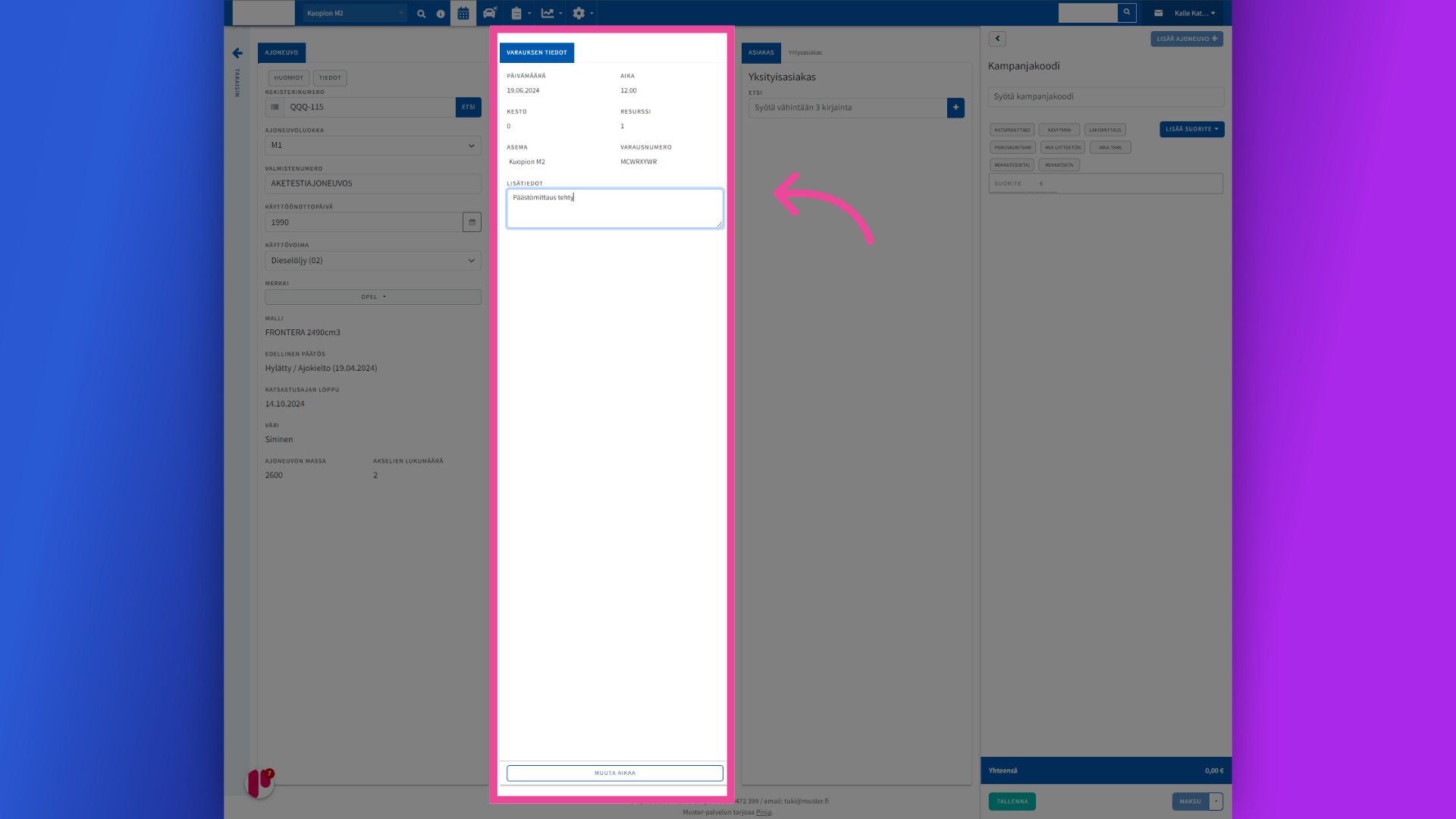Open the Käyttövoima Dieselöljy (02) dropdown
The width and height of the screenshot is (1456, 819).
point(373,261)
